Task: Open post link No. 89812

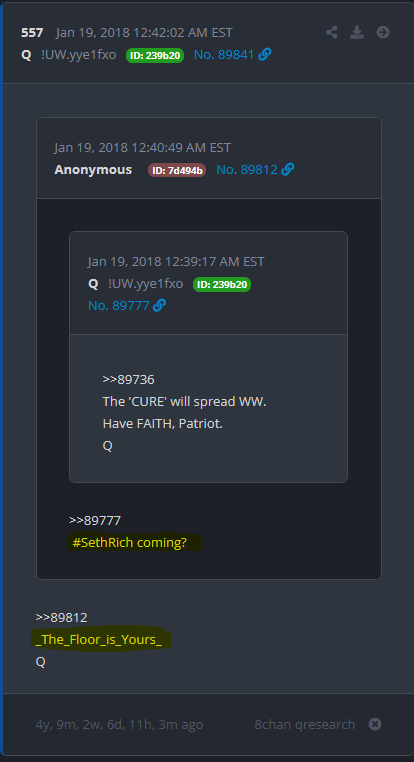Action: tap(247, 170)
